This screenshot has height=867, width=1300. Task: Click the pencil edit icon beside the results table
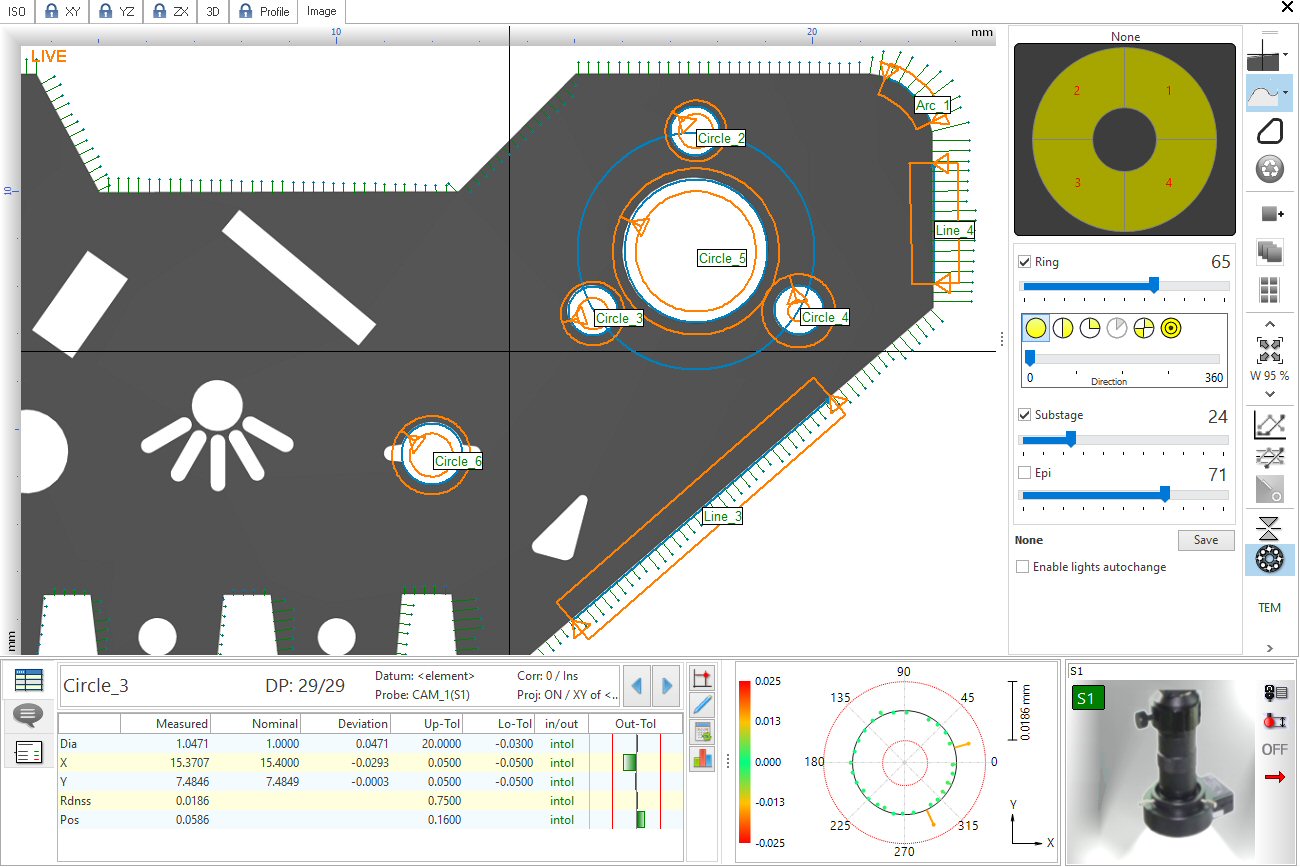click(701, 703)
